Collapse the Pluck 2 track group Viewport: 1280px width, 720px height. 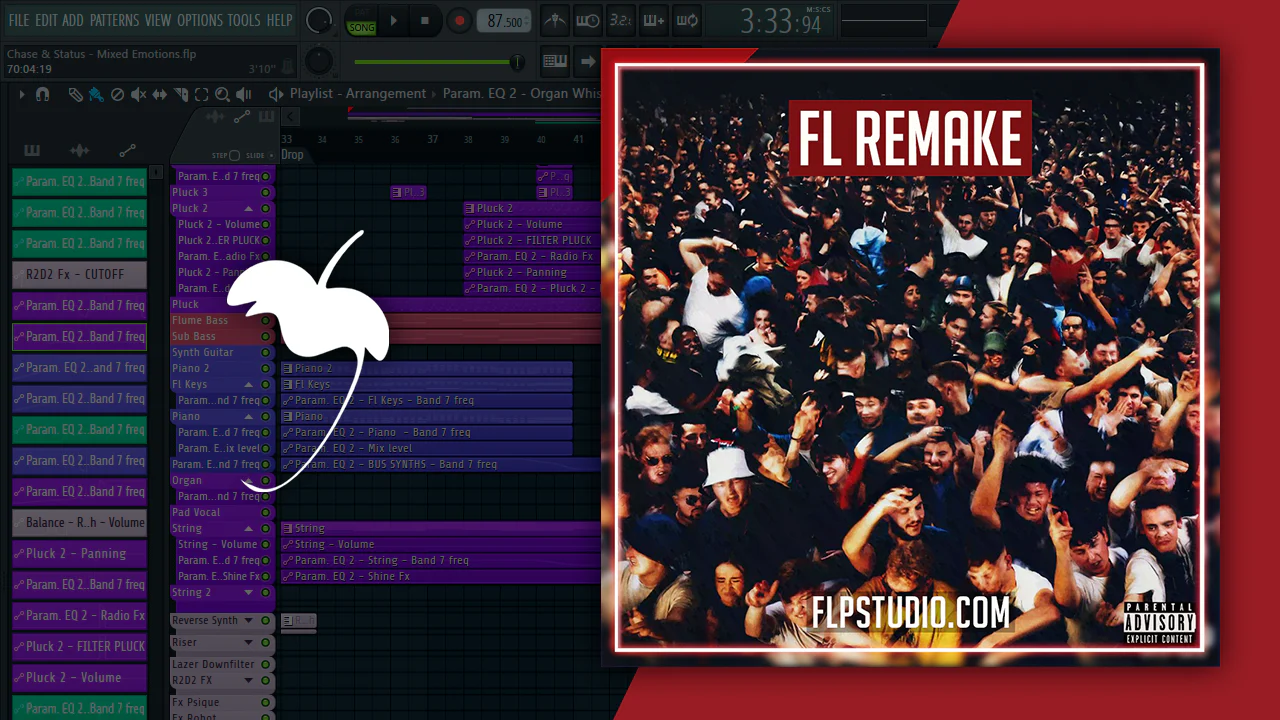tap(248, 208)
